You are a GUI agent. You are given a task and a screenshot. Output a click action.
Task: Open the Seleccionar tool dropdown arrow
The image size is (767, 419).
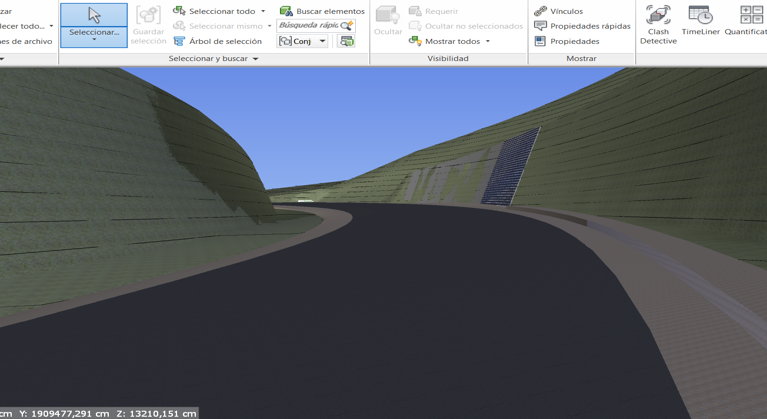(94, 40)
